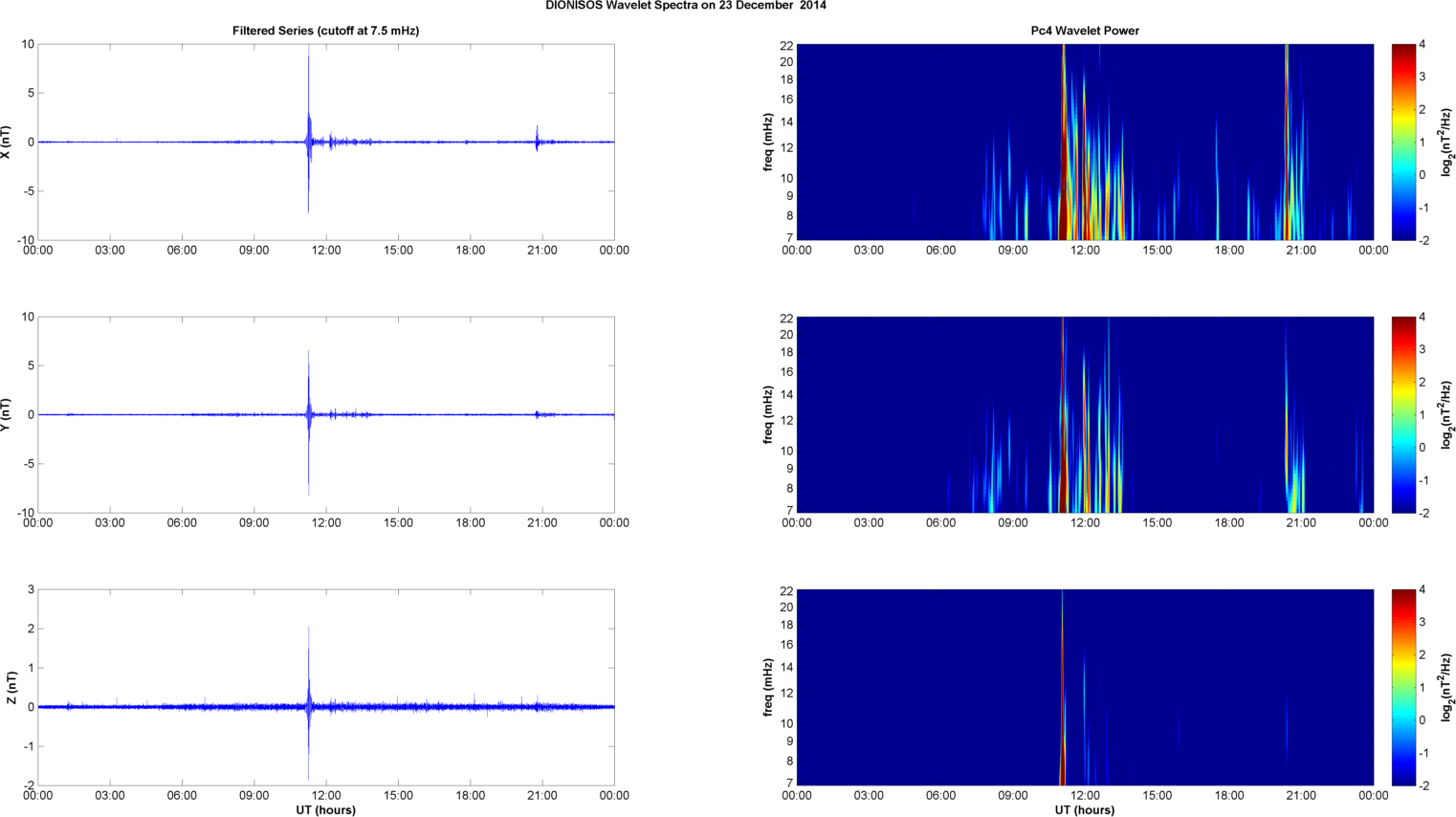Image resolution: width=1456 pixels, height=817 pixels.
Task: Pick the top spectrogram's colorbar
Action: click(x=1403, y=142)
